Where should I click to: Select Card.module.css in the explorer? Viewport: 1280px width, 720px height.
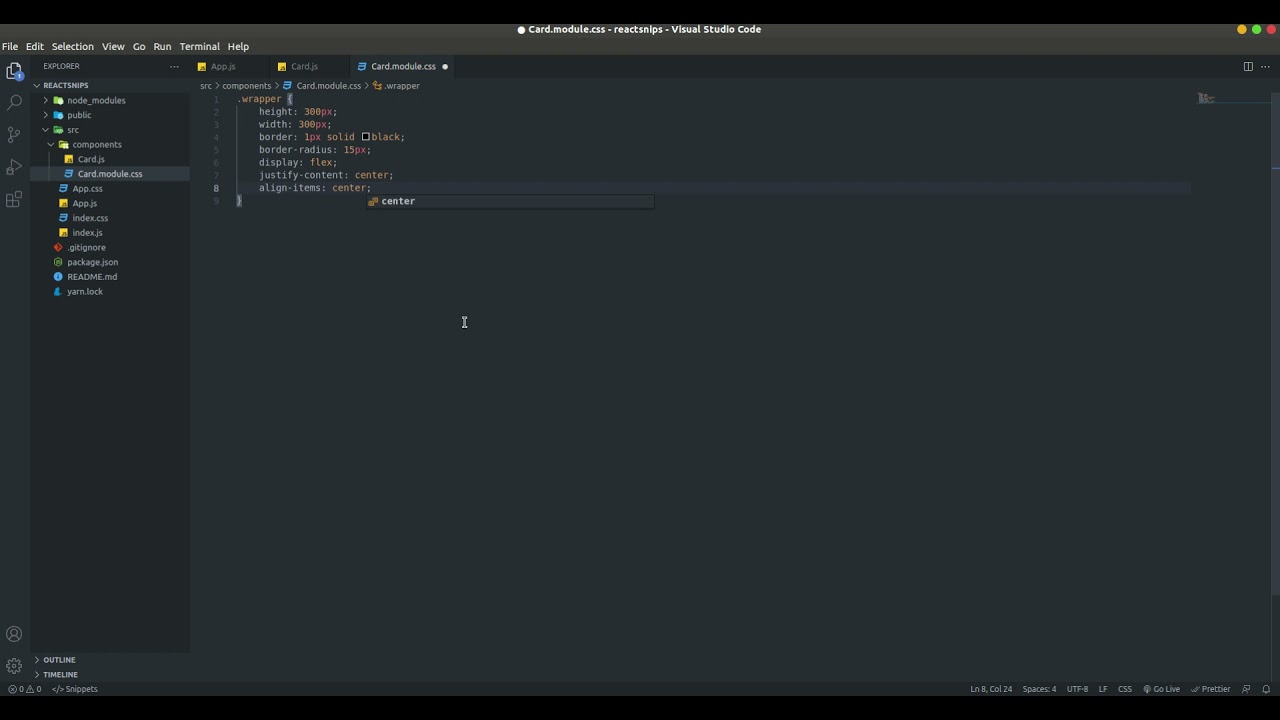pyautogui.click(x=110, y=174)
